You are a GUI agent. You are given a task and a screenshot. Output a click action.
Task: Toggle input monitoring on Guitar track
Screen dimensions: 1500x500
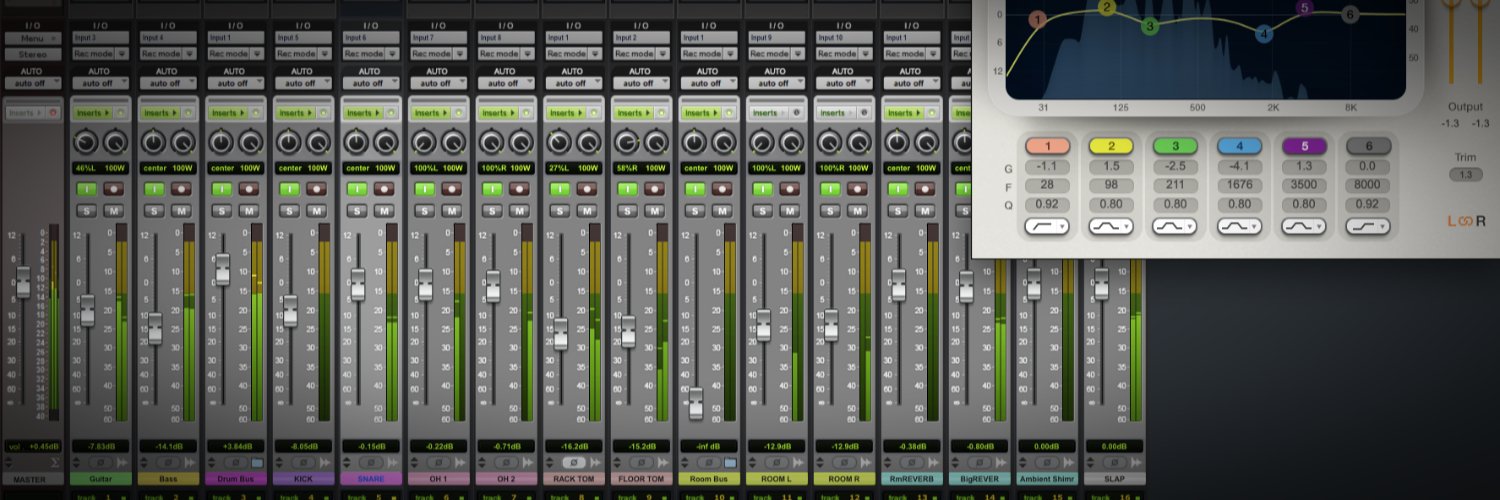[85, 187]
